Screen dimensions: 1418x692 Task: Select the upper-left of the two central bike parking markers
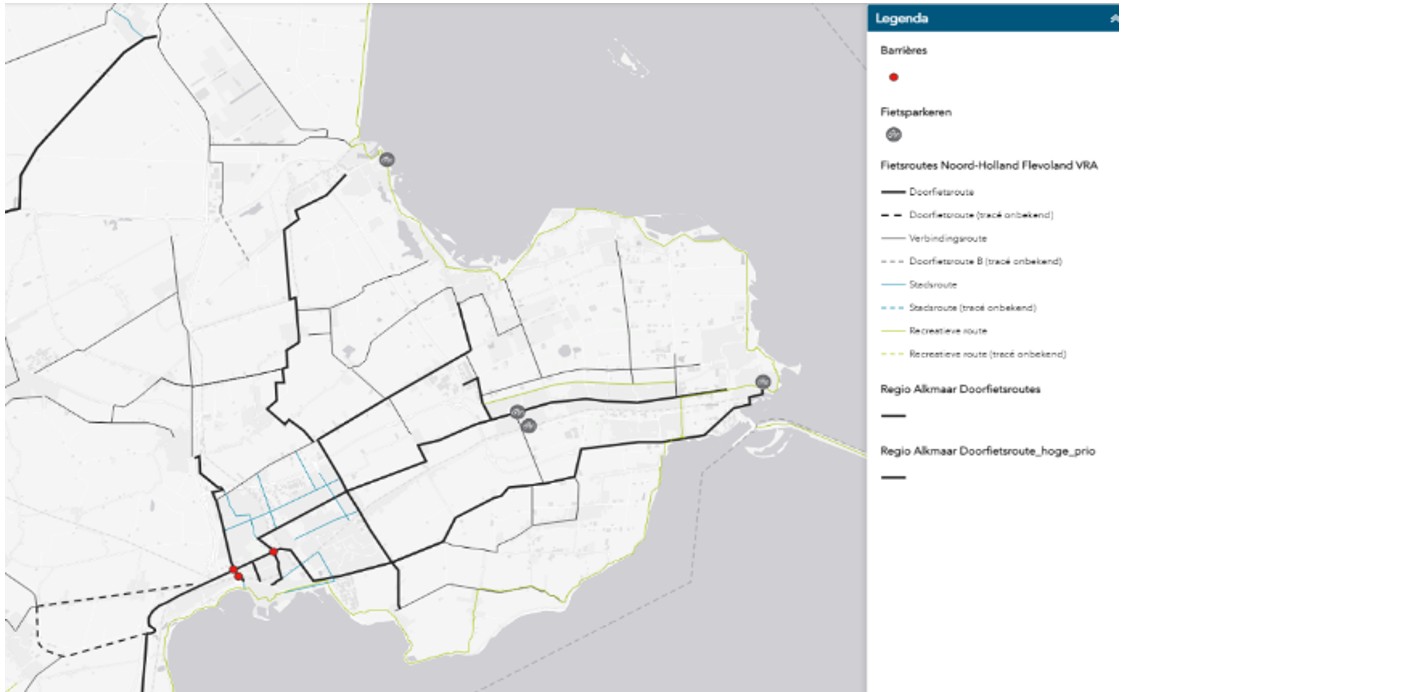pos(517,412)
